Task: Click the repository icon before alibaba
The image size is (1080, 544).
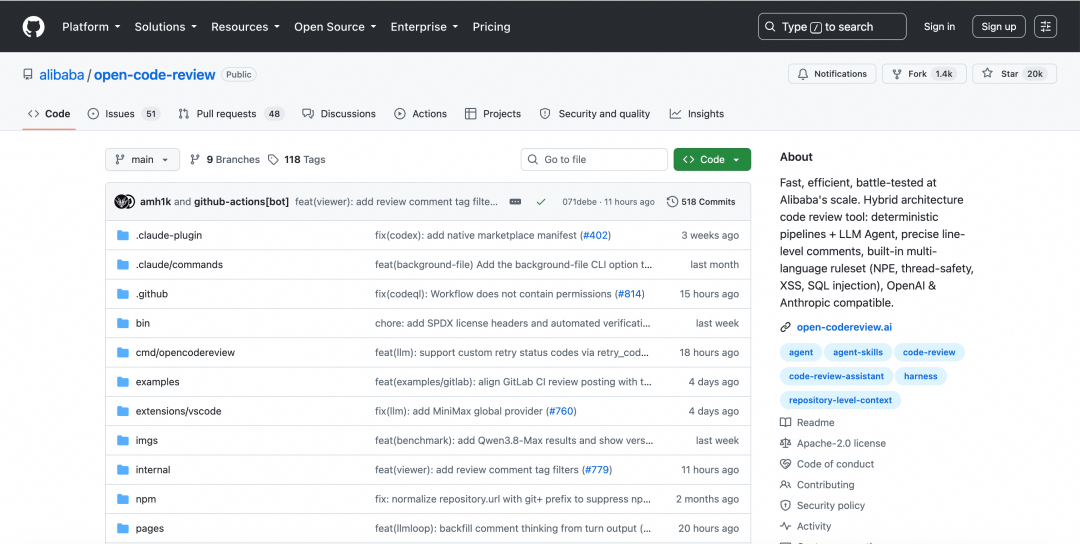Action: (28, 74)
